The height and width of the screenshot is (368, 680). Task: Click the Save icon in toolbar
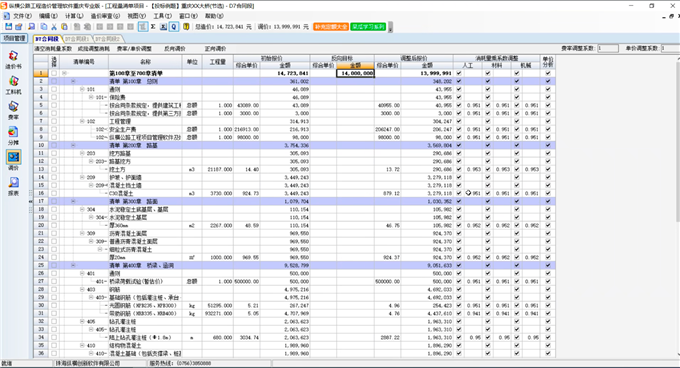click(x=9, y=26)
